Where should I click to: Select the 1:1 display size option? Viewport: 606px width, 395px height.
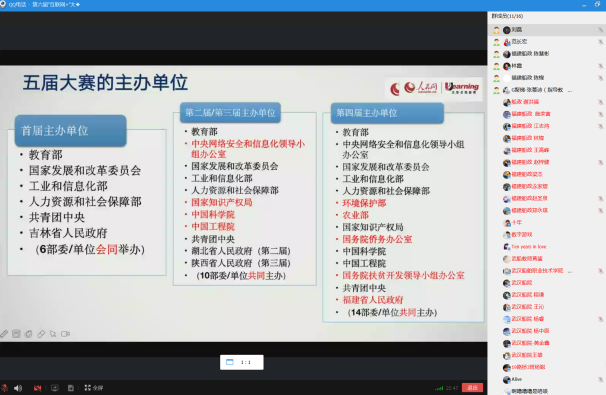click(242, 362)
